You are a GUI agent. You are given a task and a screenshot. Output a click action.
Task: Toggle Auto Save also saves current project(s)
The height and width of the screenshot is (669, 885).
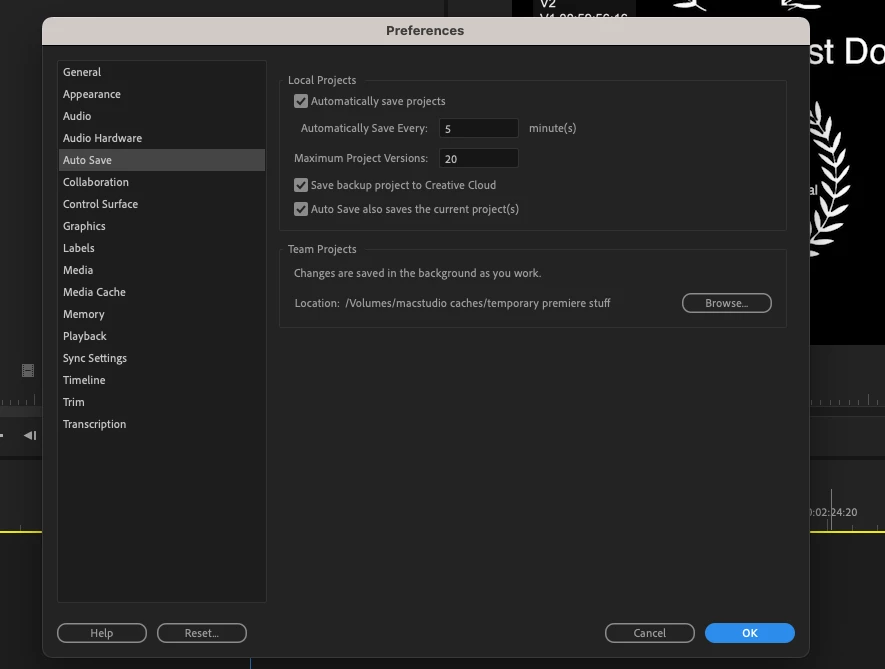click(301, 209)
